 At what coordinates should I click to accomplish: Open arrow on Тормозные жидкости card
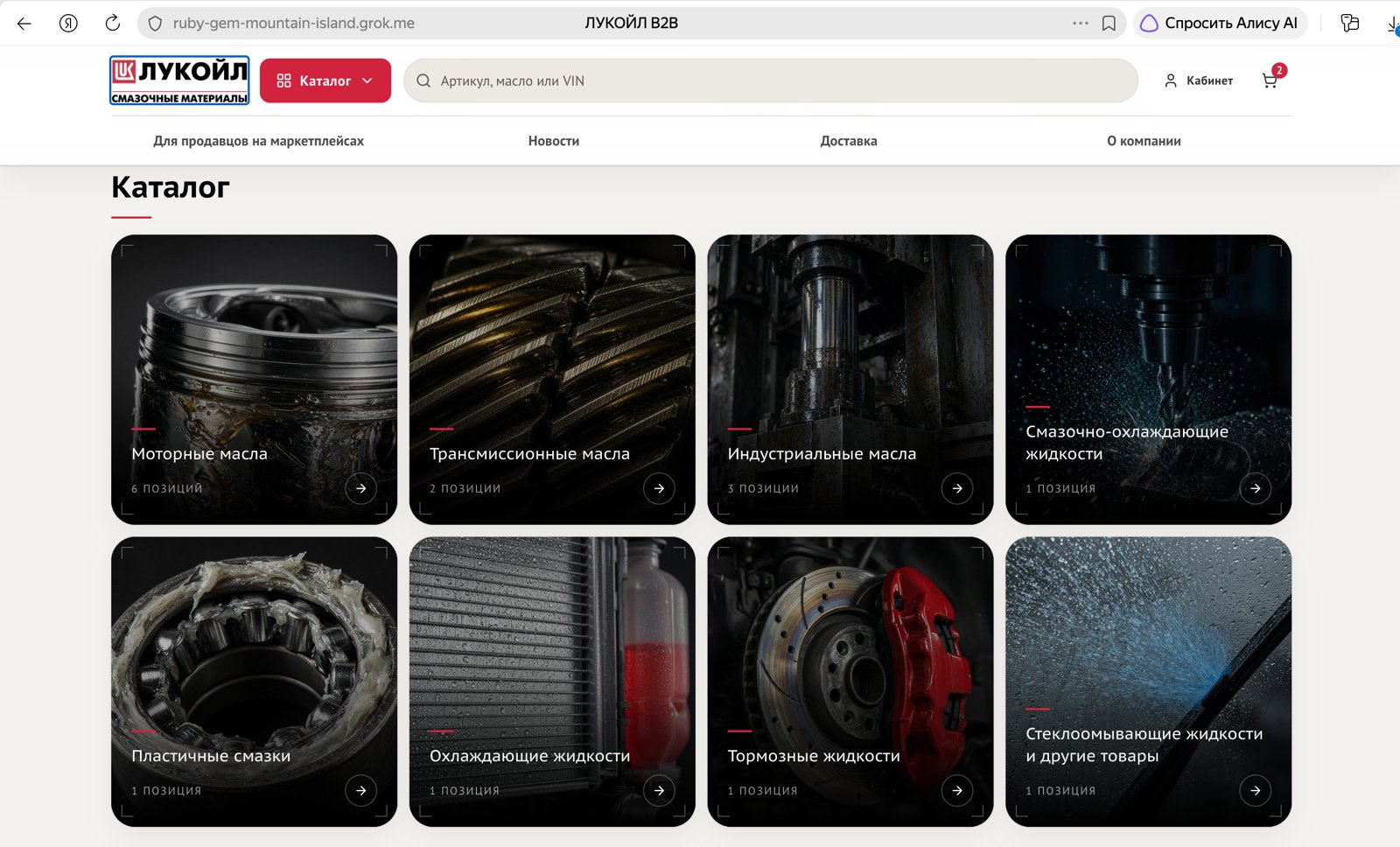[x=957, y=790]
